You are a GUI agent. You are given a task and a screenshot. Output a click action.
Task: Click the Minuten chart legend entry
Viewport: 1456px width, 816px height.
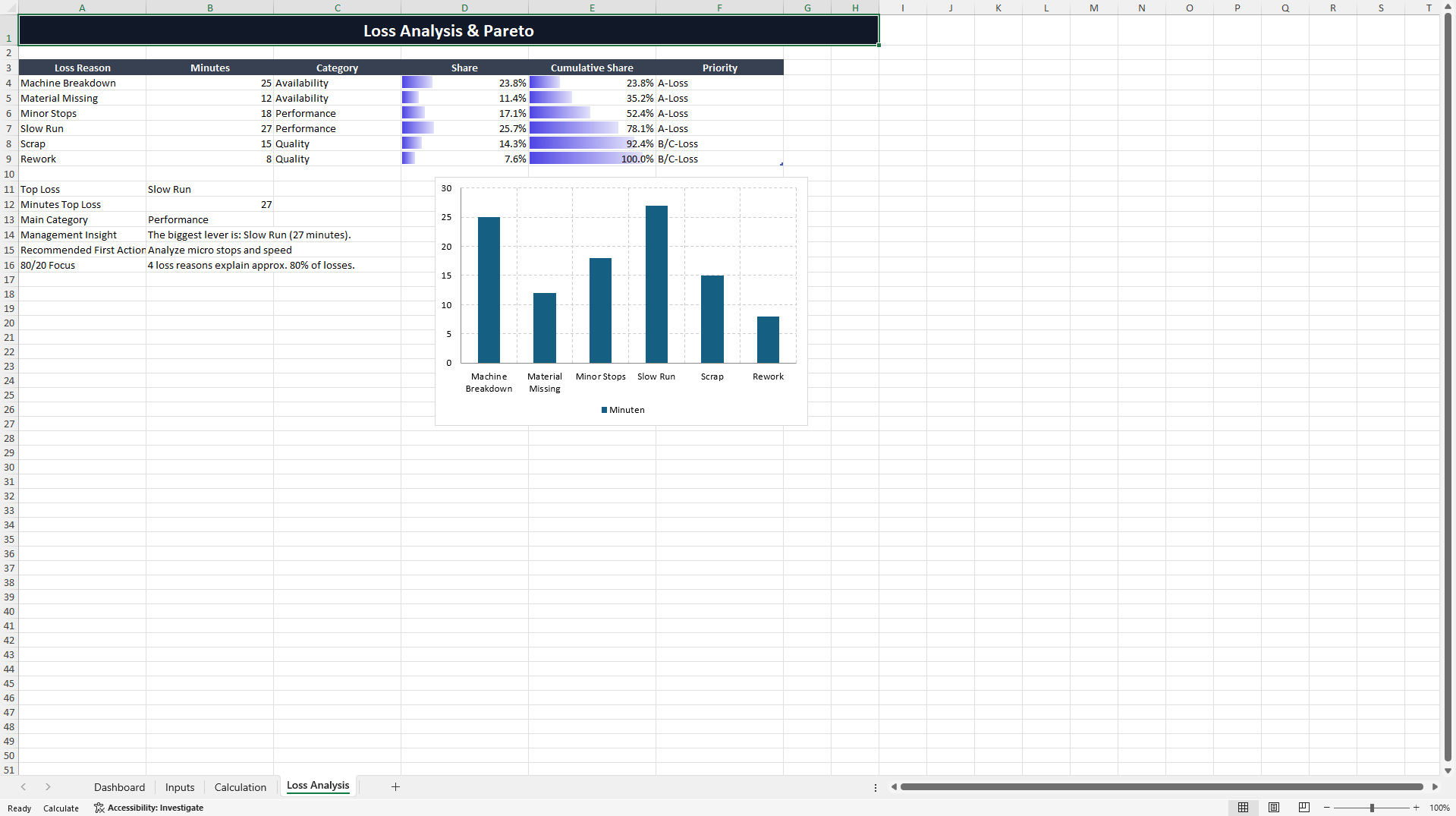623,410
